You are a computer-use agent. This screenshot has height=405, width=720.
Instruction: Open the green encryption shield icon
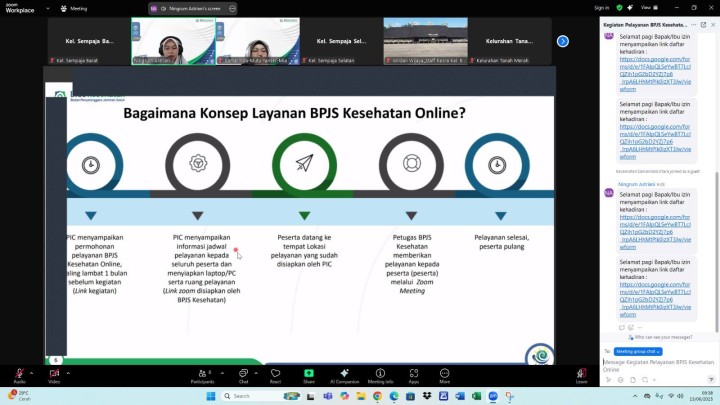(619, 8)
